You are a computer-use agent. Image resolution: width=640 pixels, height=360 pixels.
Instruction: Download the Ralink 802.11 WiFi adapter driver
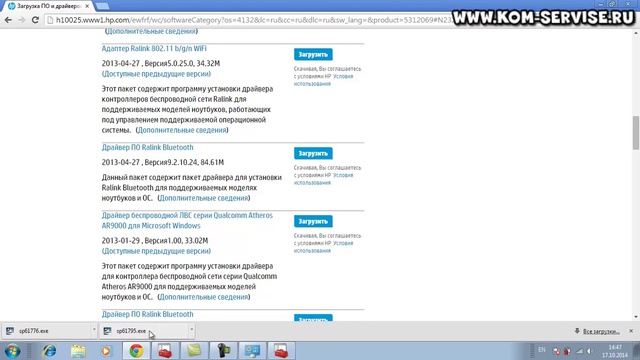(x=313, y=54)
